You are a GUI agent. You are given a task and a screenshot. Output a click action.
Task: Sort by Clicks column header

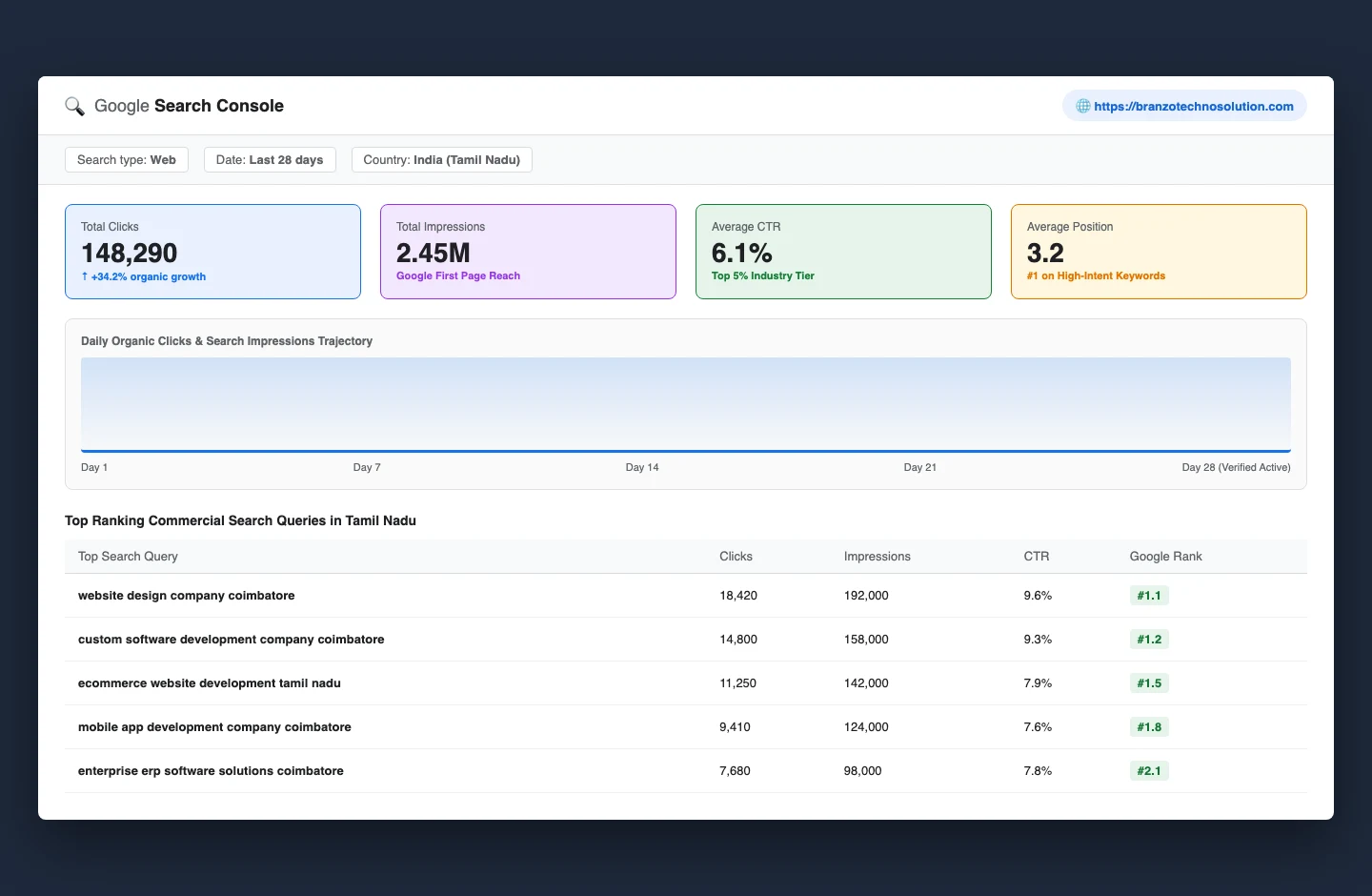point(736,557)
